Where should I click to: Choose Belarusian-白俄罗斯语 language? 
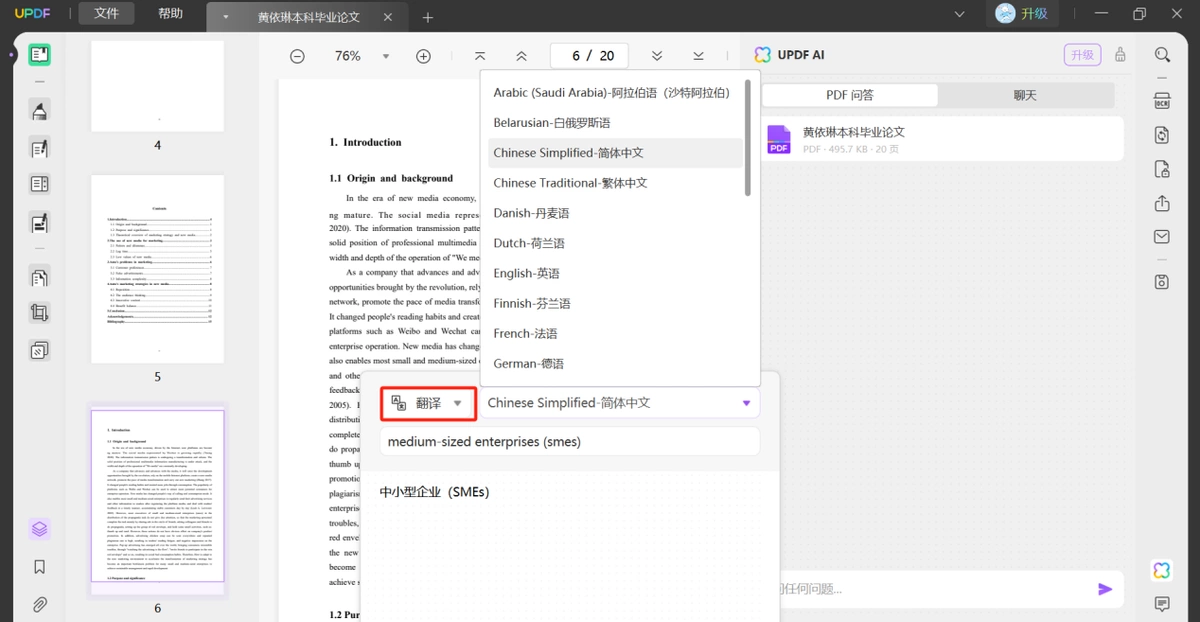(615, 122)
